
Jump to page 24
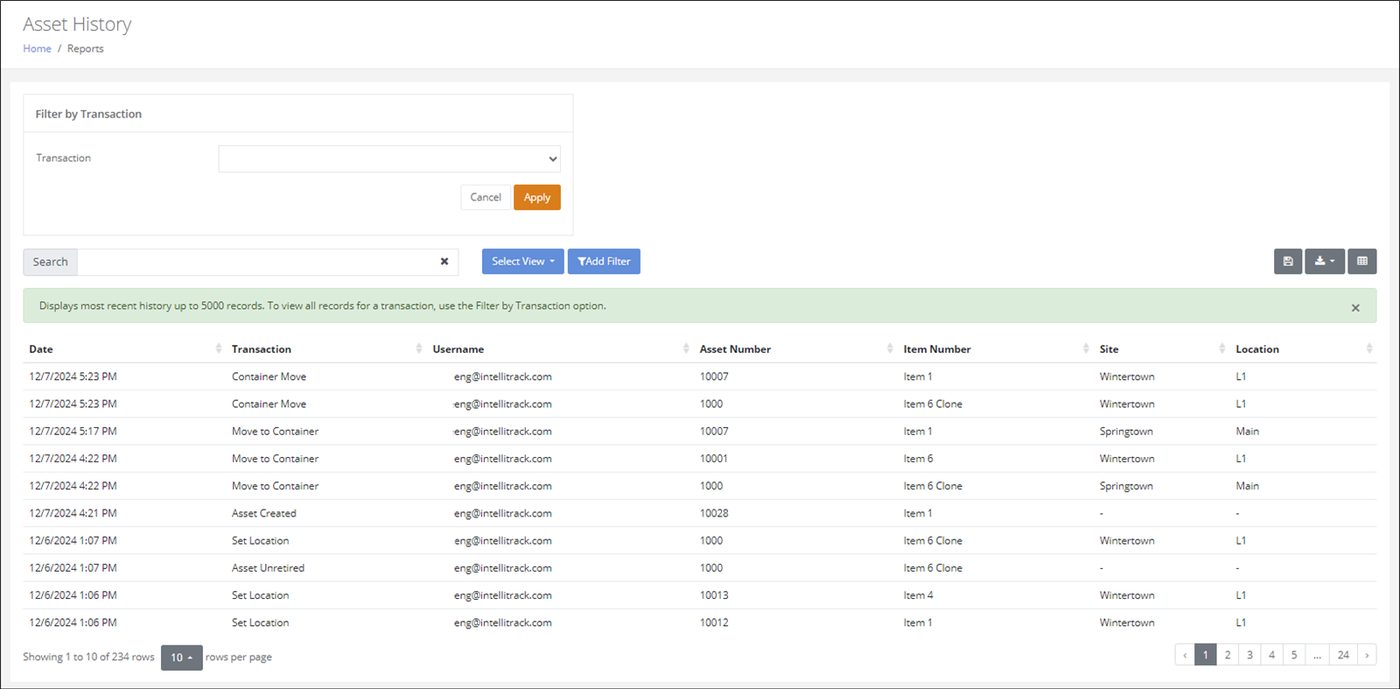[x=1343, y=656]
